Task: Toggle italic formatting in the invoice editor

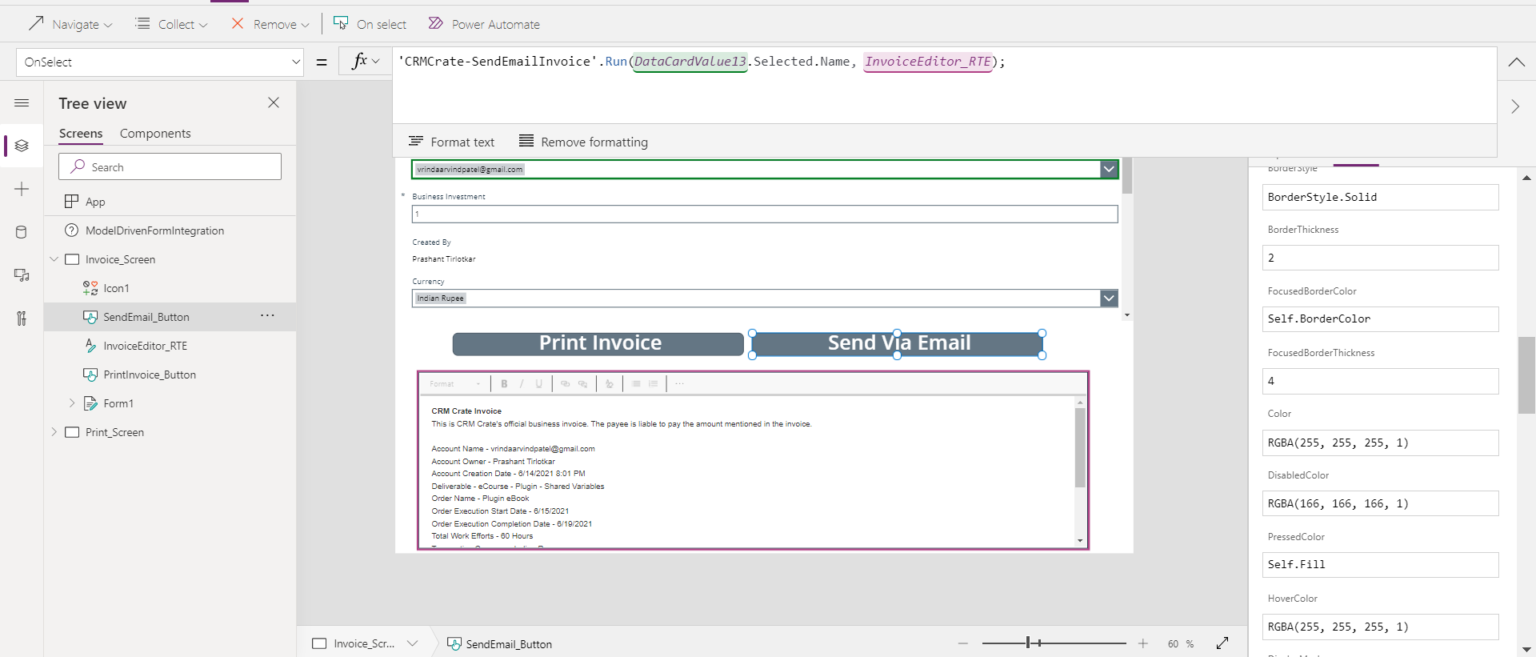Action: [521, 383]
